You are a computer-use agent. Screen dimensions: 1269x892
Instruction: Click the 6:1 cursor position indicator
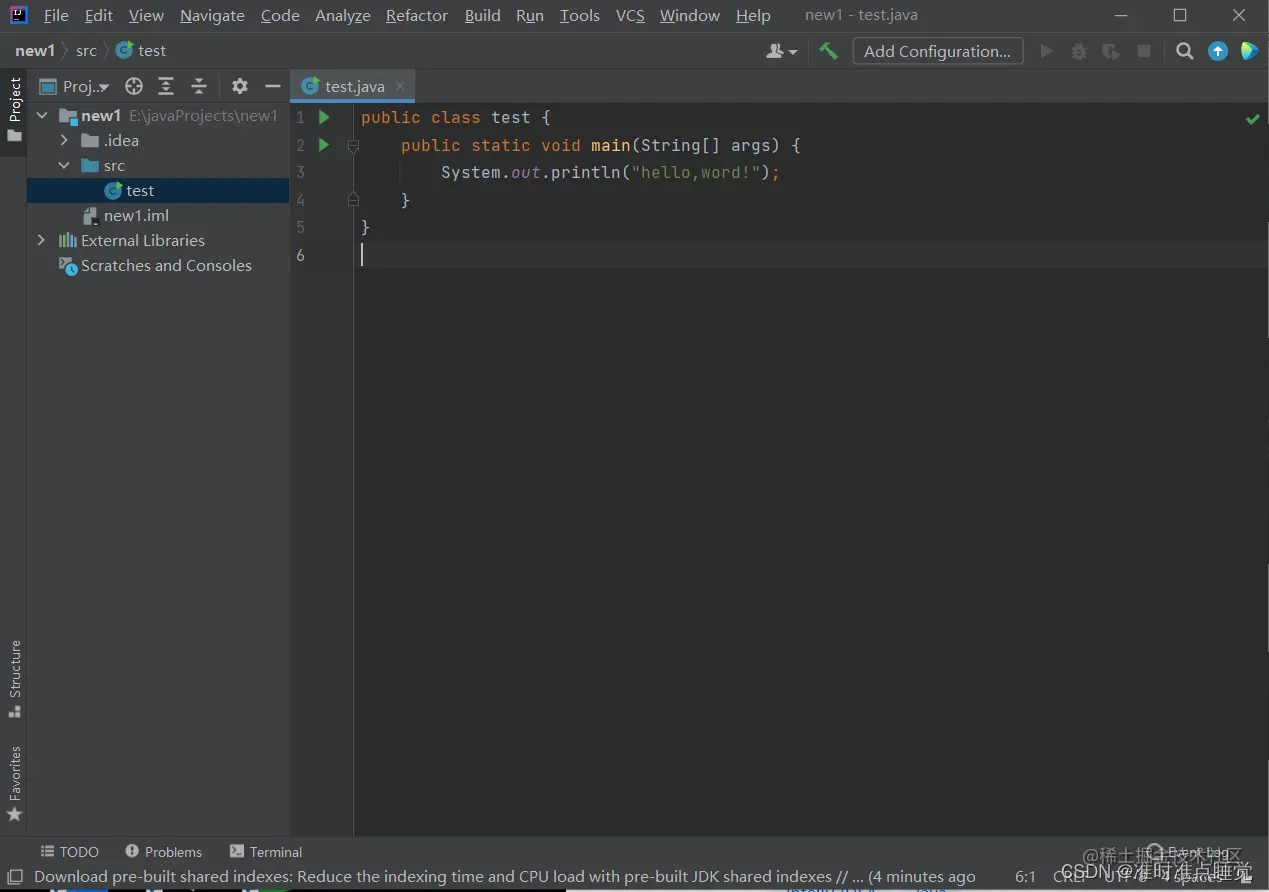(1026, 877)
